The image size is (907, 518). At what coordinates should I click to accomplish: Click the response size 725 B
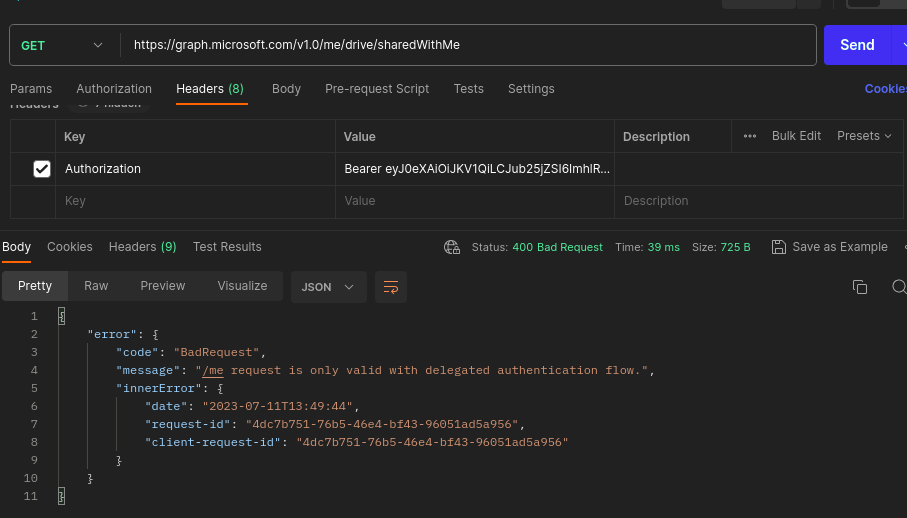tap(735, 247)
